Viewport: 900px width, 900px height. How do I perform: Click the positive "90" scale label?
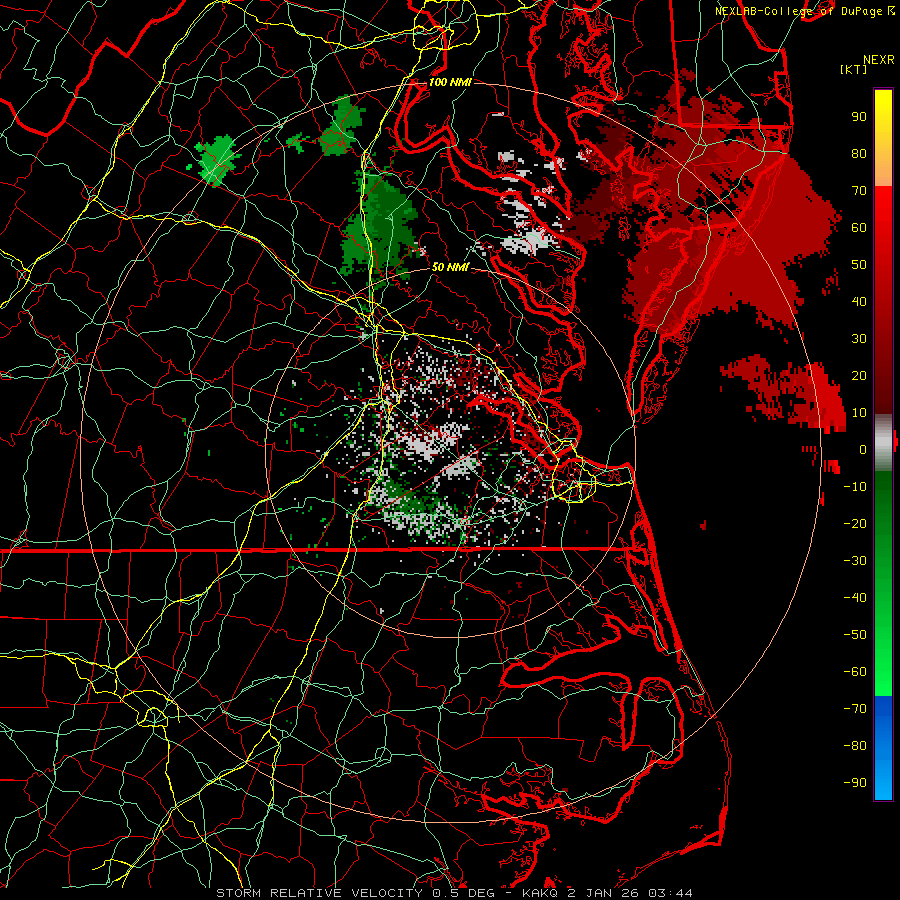(x=859, y=117)
